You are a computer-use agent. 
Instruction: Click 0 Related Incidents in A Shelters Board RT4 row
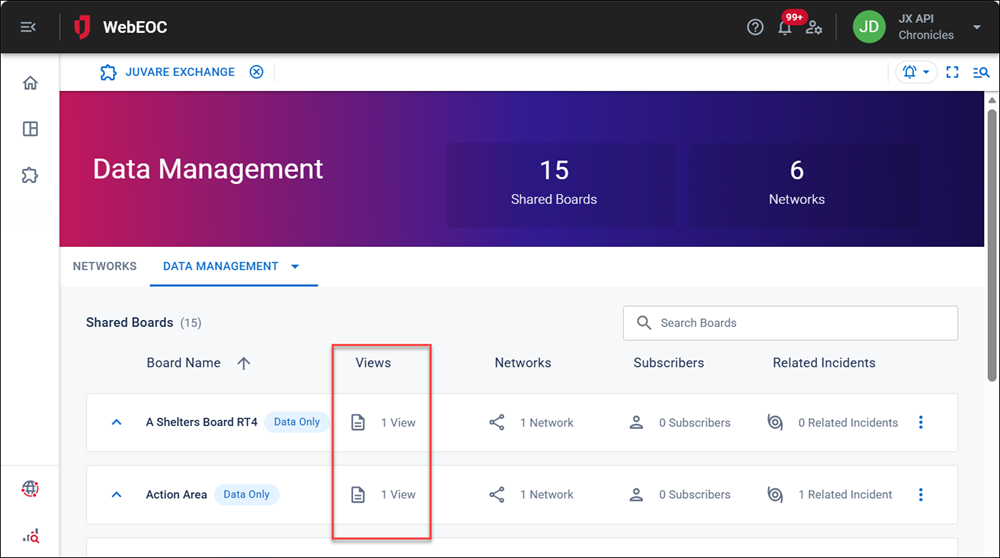[848, 423]
